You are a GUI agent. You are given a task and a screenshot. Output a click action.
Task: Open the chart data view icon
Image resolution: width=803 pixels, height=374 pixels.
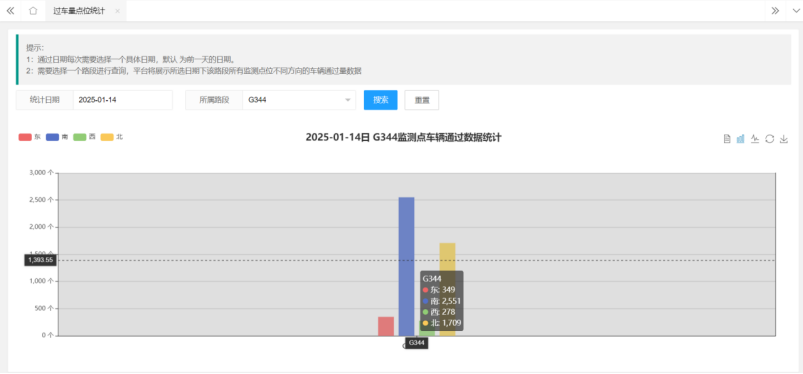point(727,139)
